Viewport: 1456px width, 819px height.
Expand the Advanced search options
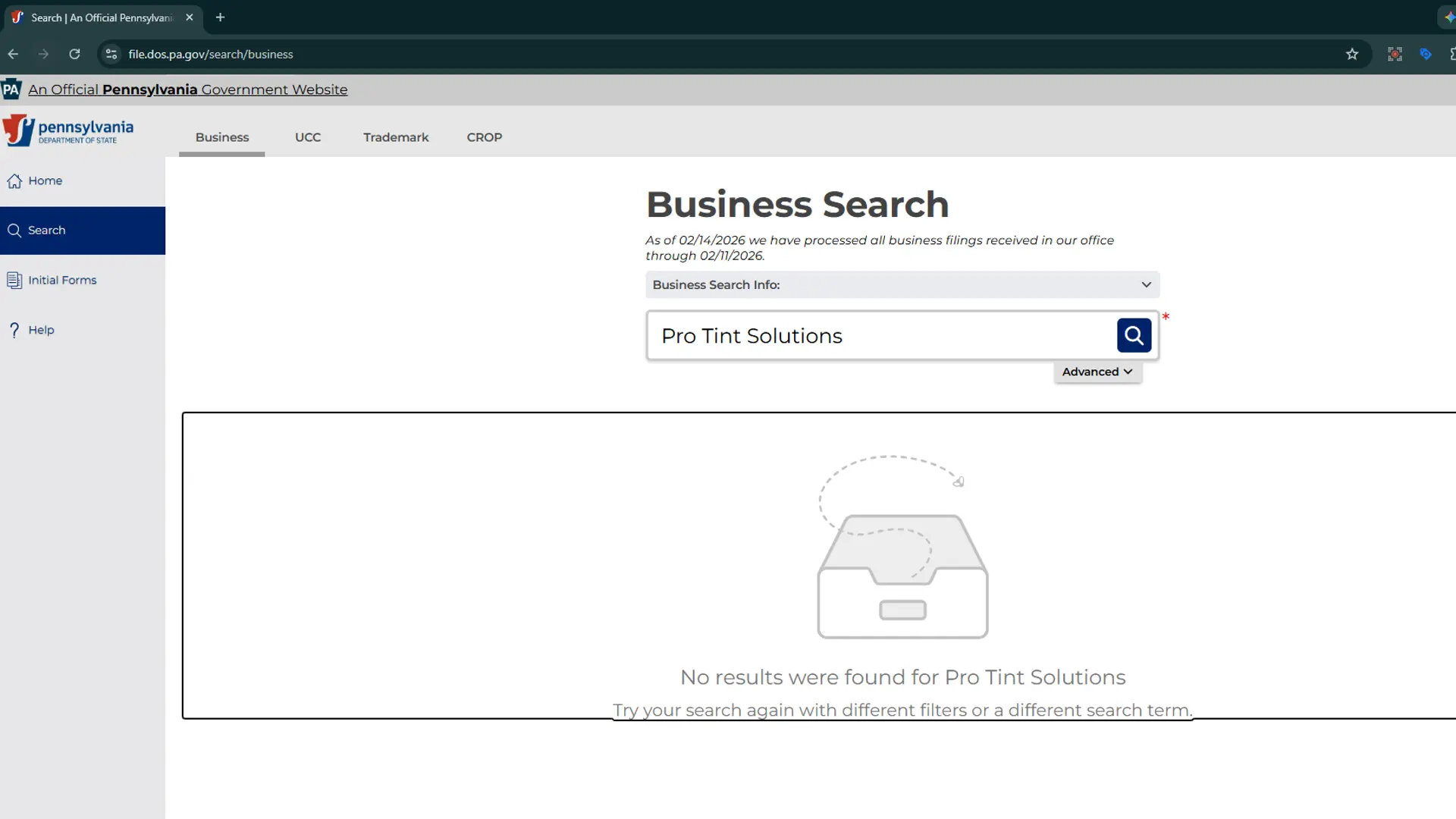(x=1097, y=372)
